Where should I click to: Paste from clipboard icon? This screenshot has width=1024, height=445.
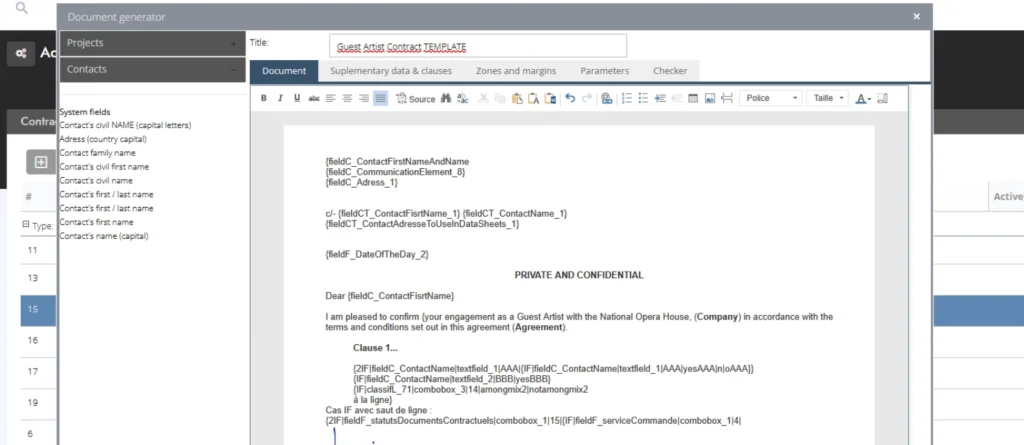(x=517, y=99)
